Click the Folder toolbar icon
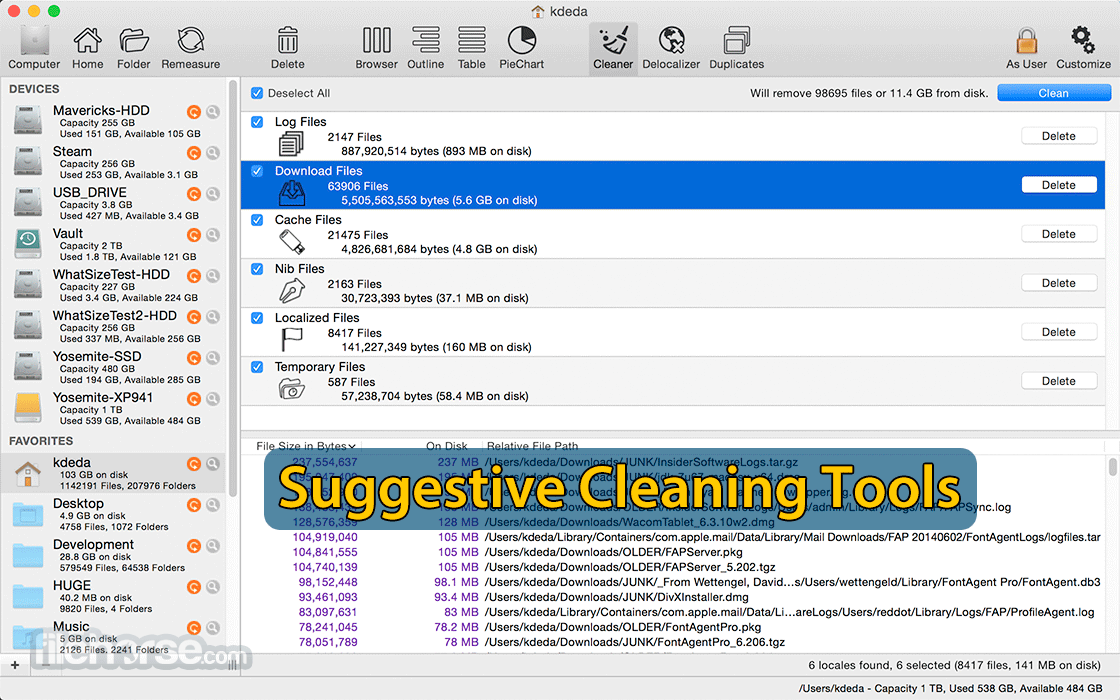 pos(134,48)
